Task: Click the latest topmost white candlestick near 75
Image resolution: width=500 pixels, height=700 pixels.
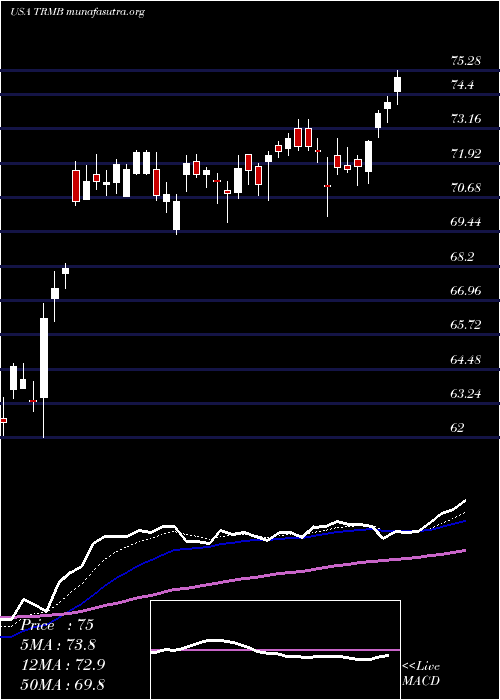Action: click(x=397, y=84)
